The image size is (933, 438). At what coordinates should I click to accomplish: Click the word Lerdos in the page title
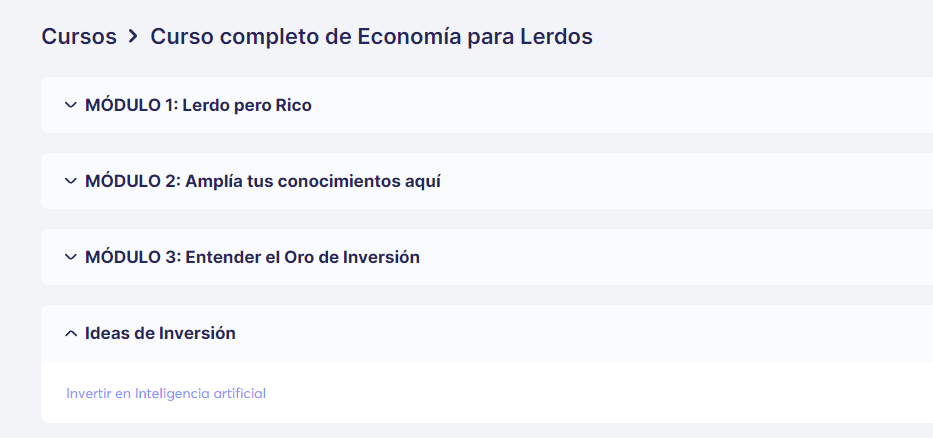point(556,37)
